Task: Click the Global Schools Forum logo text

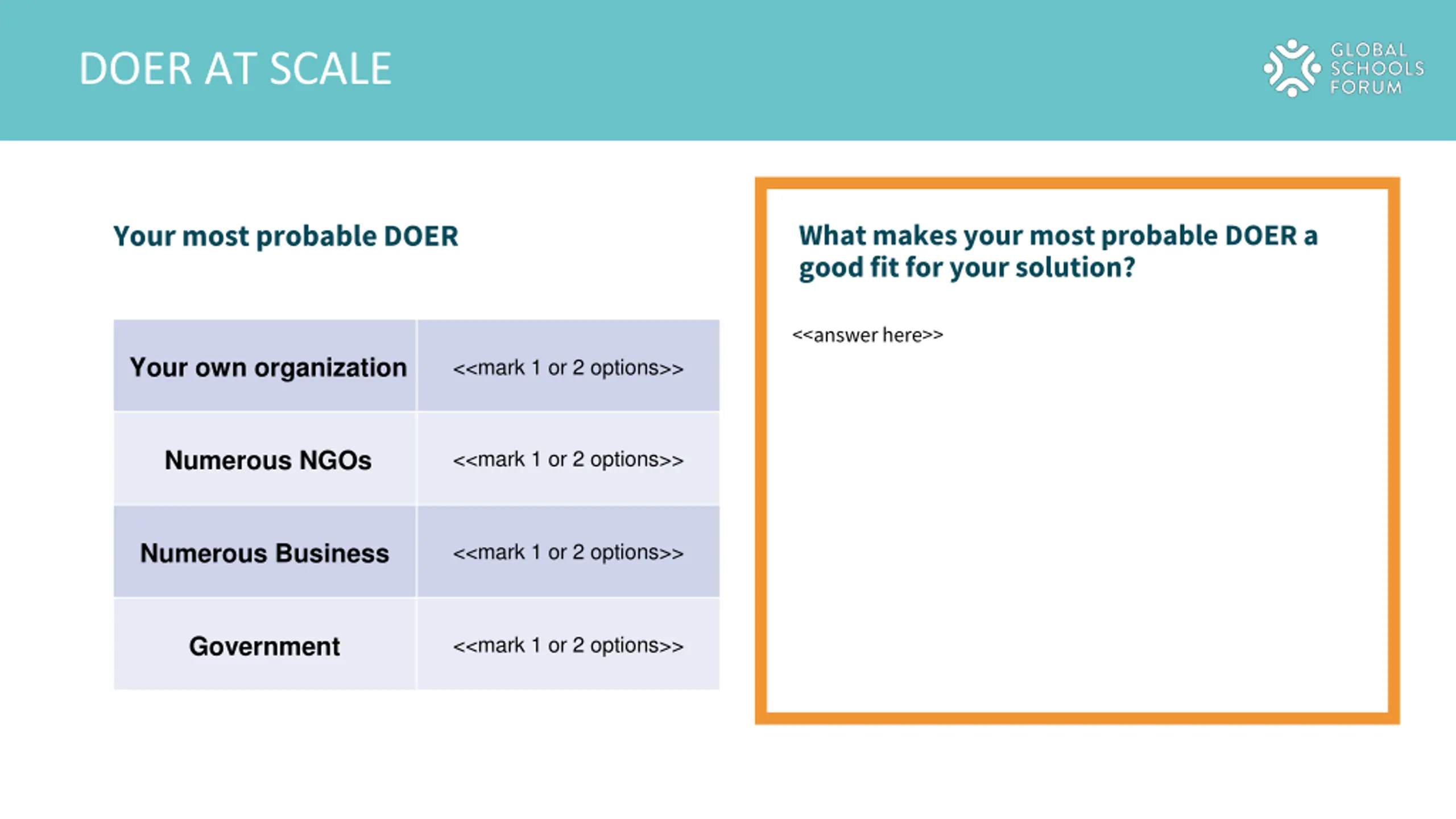Action: click(x=1376, y=68)
